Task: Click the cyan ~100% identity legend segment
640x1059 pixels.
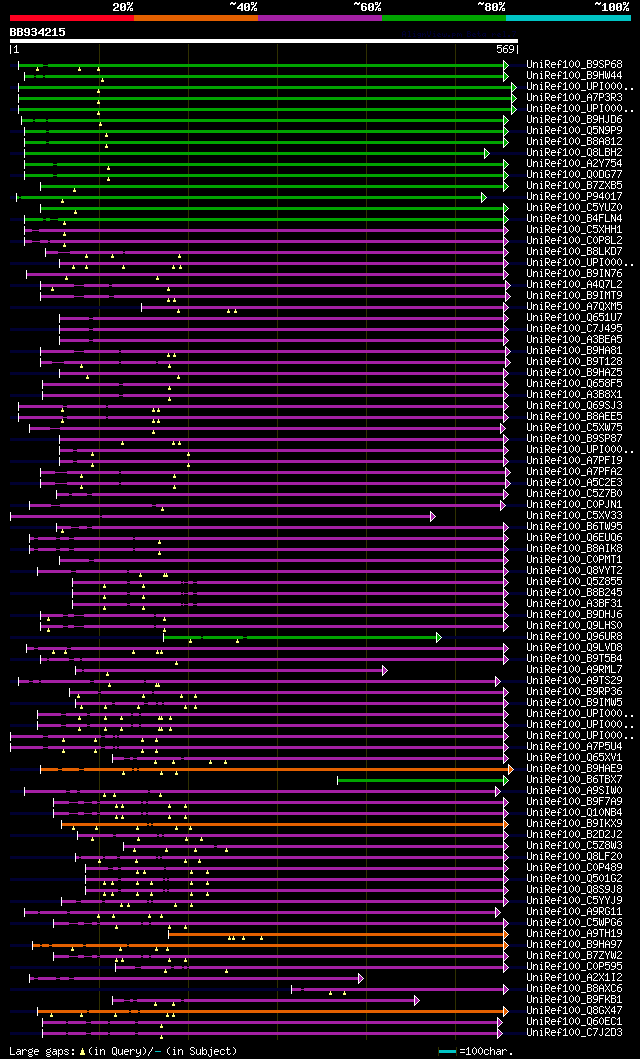Action: click(568, 18)
